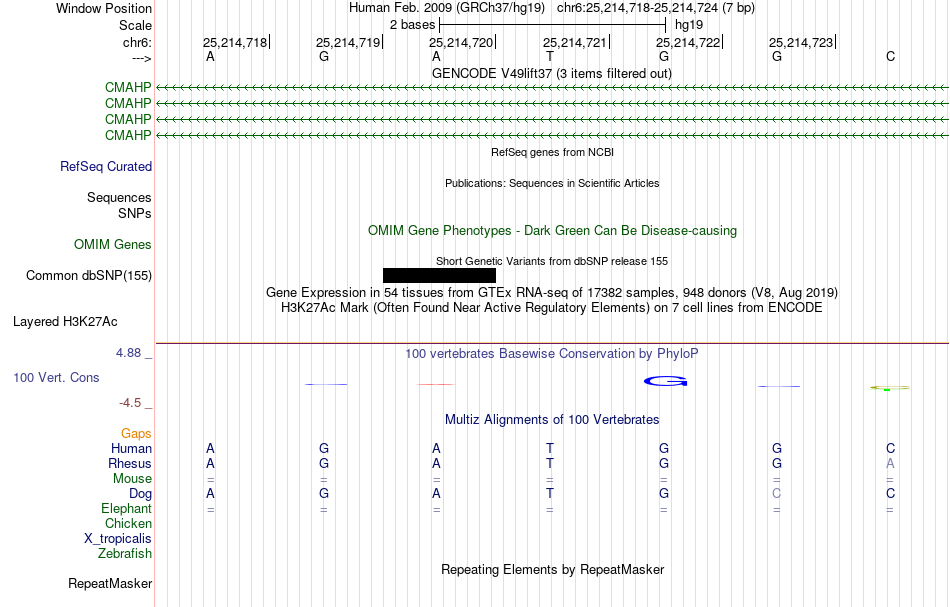
Task: Click the Elephant species label
Action: tap(127, 509)
